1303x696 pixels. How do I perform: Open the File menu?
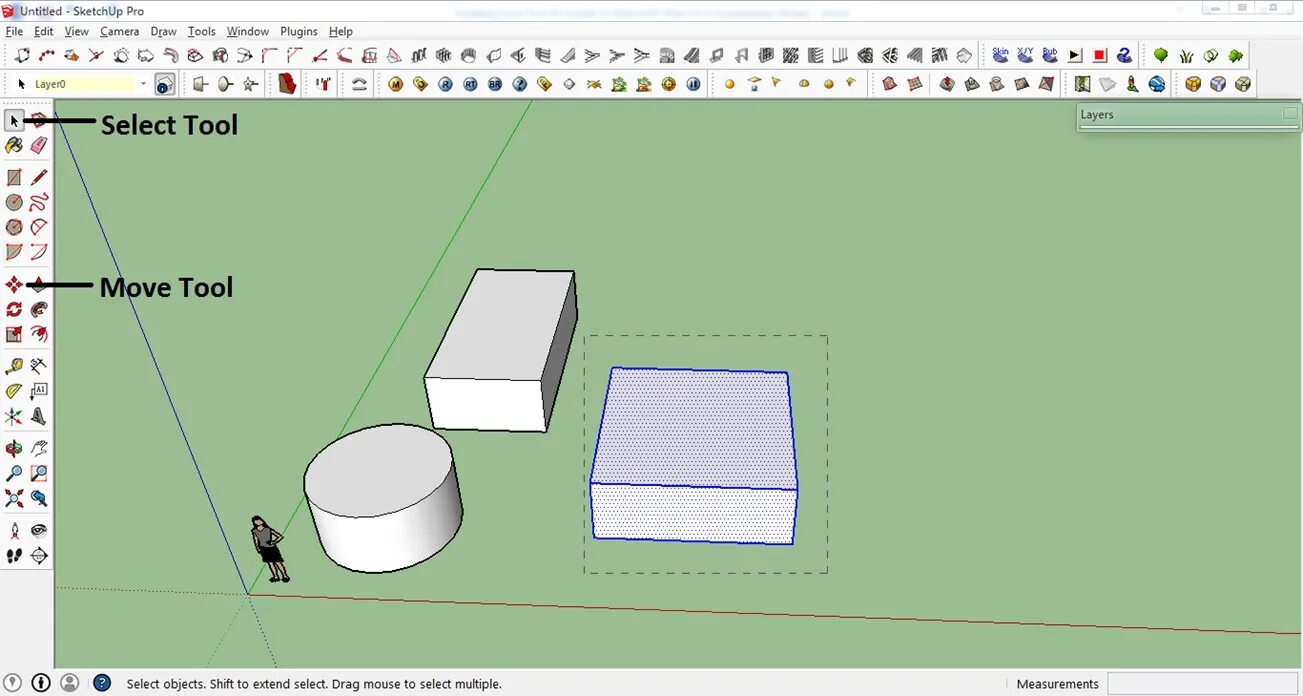[x=14, y=31]
